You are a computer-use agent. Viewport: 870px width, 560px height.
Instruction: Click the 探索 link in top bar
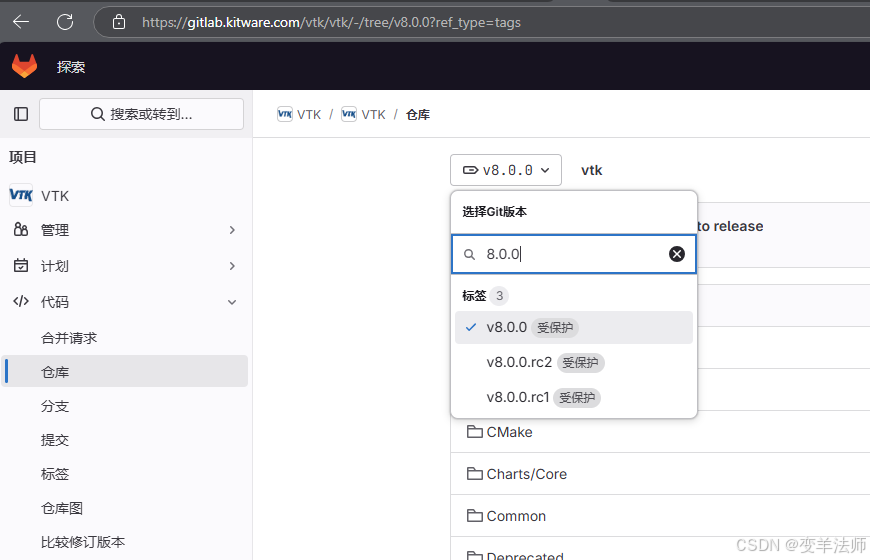coord(70,67)
